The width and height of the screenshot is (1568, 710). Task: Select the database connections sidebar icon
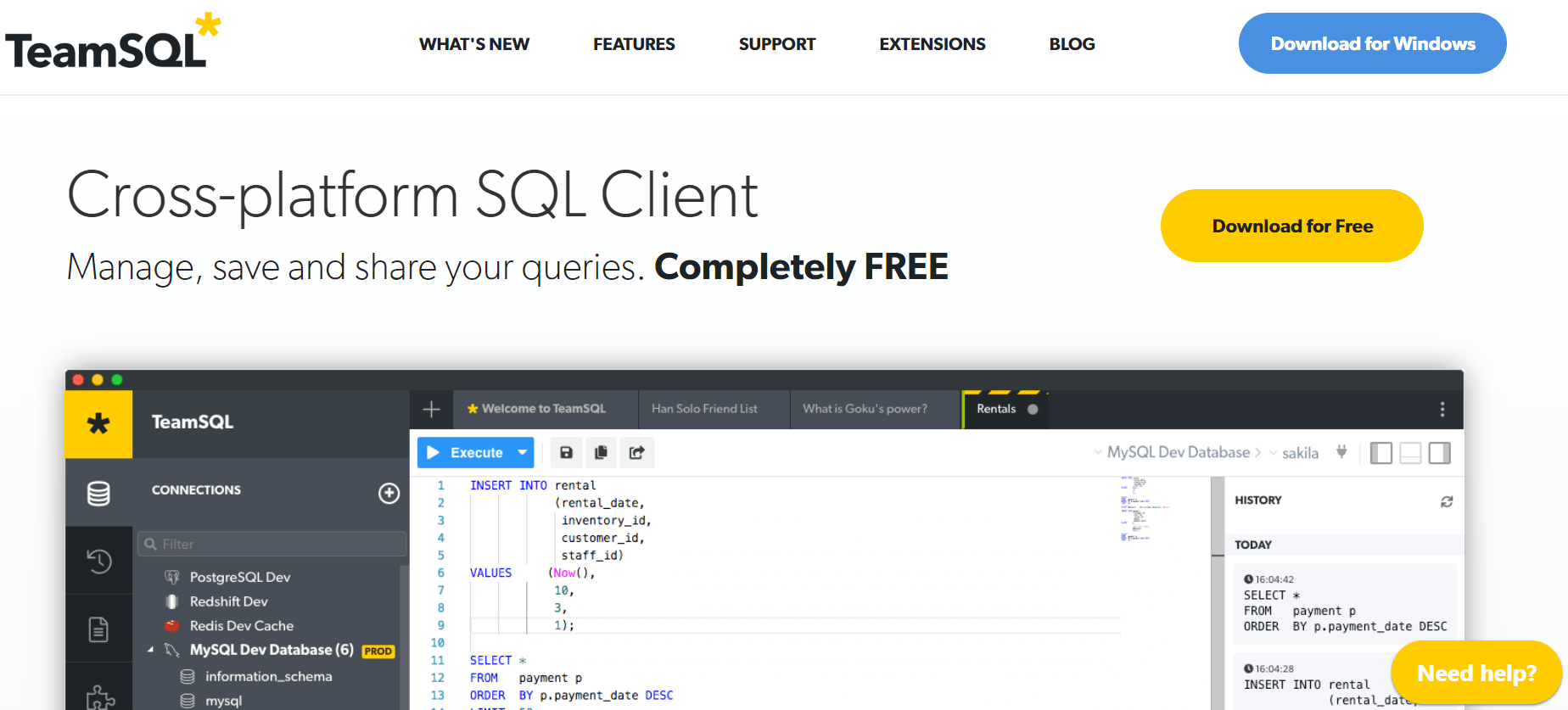click(98, 493)
